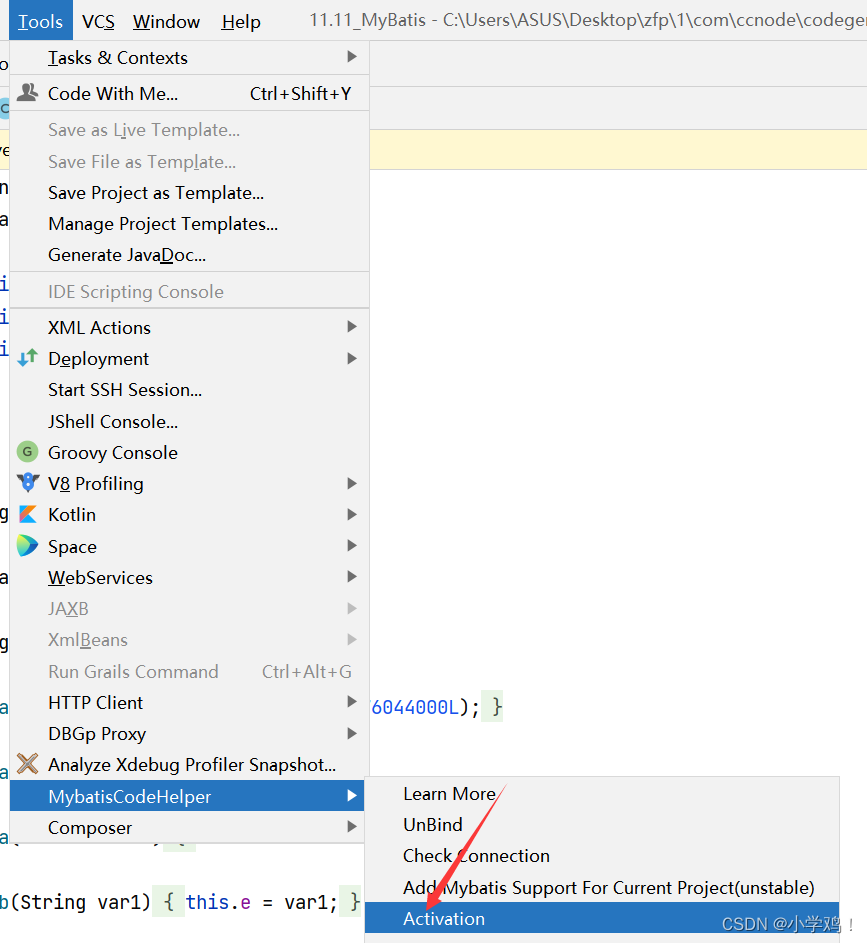Click the Deployment arrows icon

click(x=27, y=358)
